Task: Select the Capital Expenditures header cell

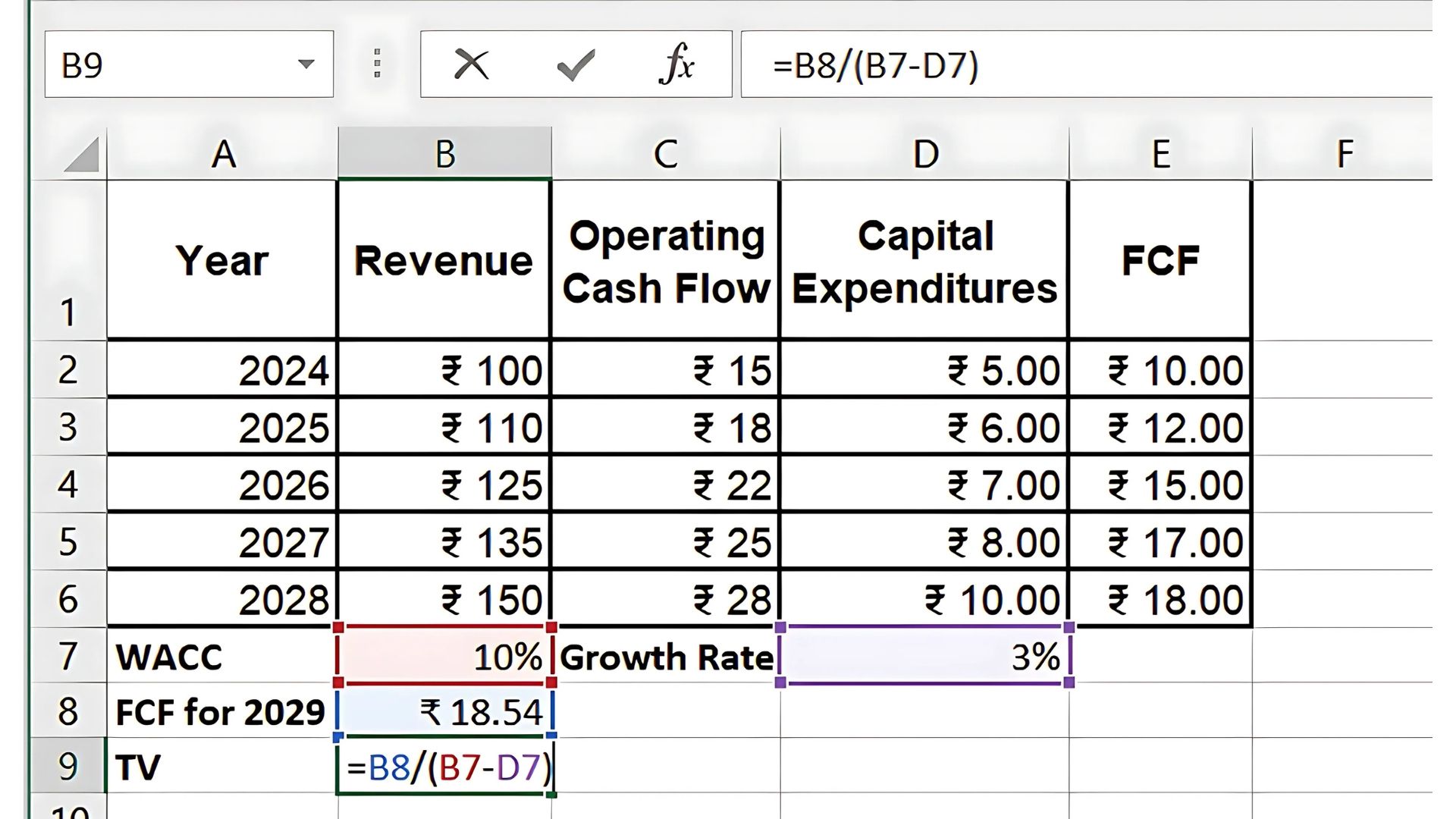Action: (x=924, y=260)
